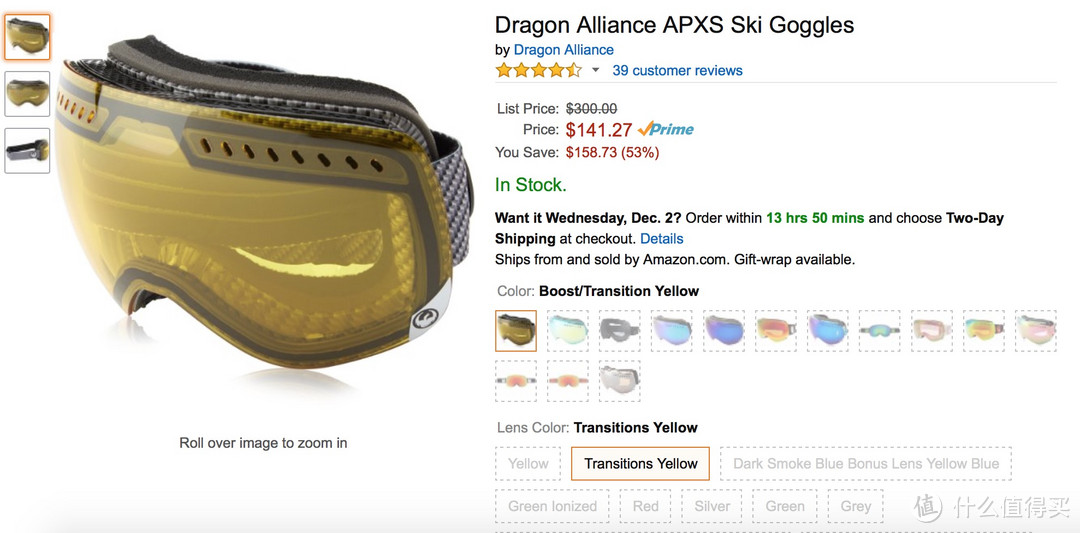The image size is (1080, 533).
Task: Select the first goggles thumbnail image
Action: coord(28,36)
